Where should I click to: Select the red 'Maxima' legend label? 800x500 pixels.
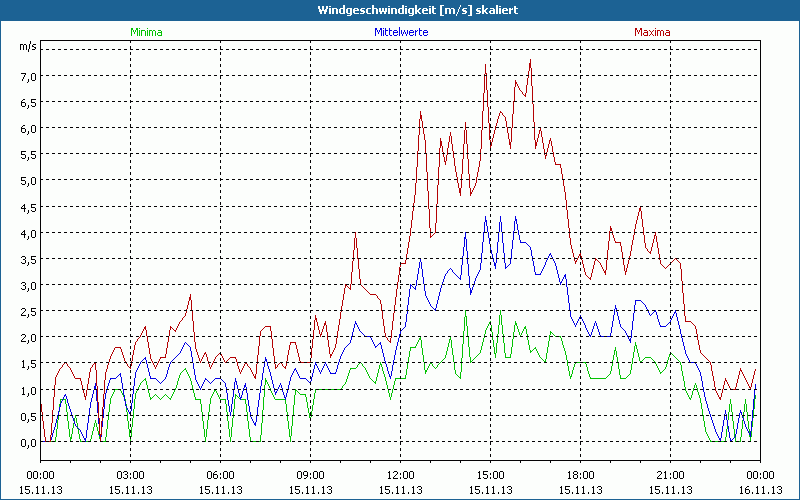point(652,32)
